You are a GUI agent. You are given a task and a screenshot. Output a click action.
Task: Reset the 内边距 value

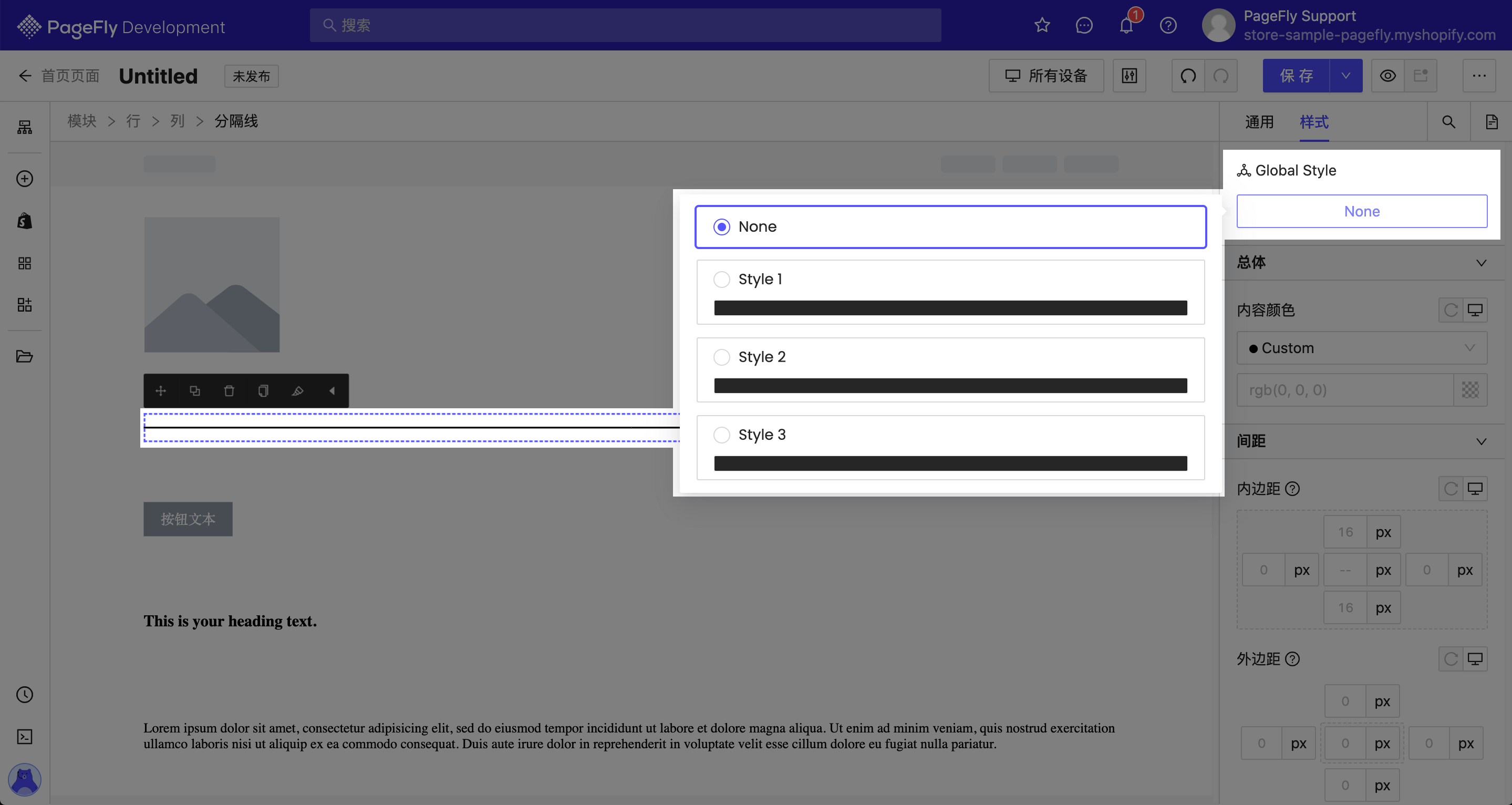[x=1451, y=489]
